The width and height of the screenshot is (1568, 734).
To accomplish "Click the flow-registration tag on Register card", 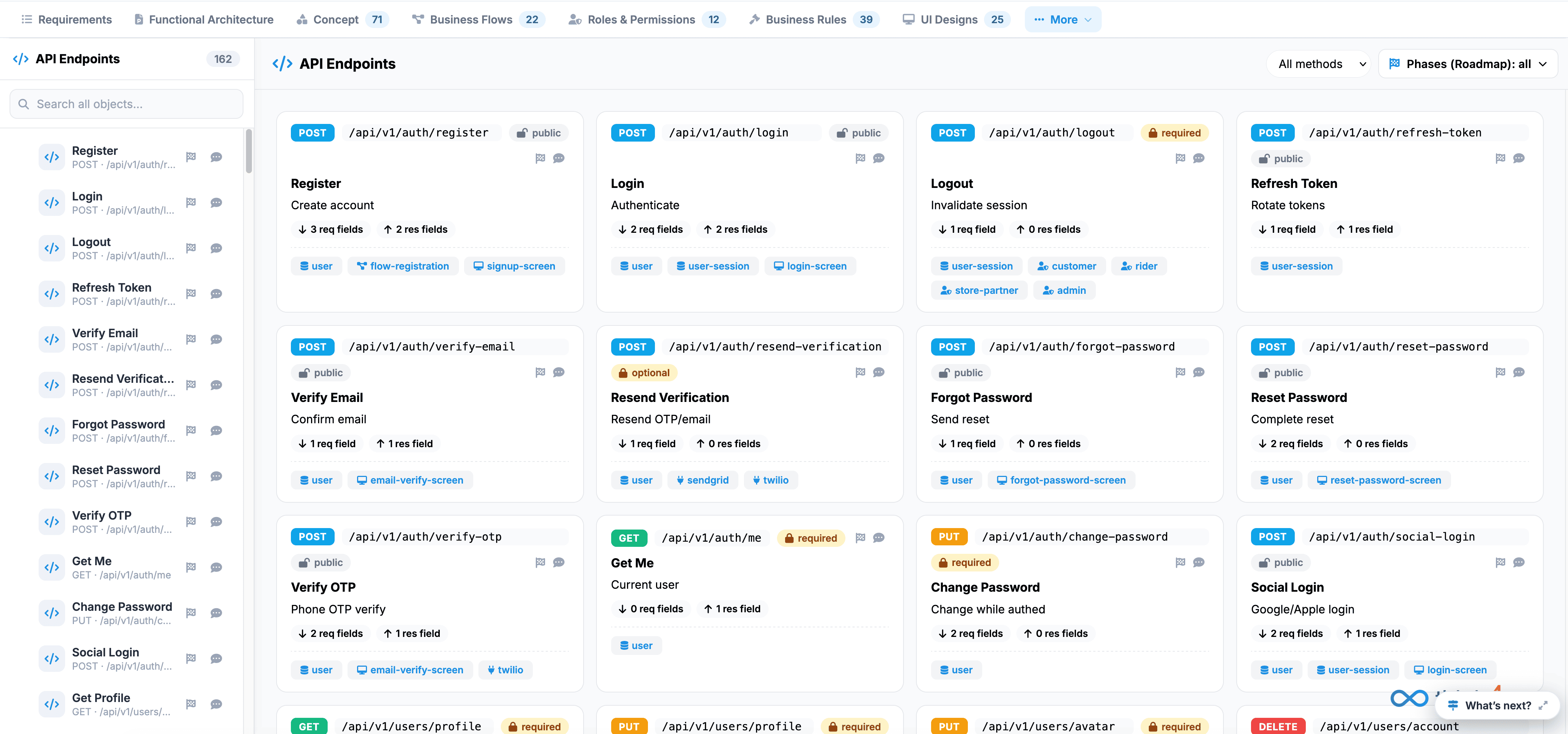I will [x=403, y=266].
